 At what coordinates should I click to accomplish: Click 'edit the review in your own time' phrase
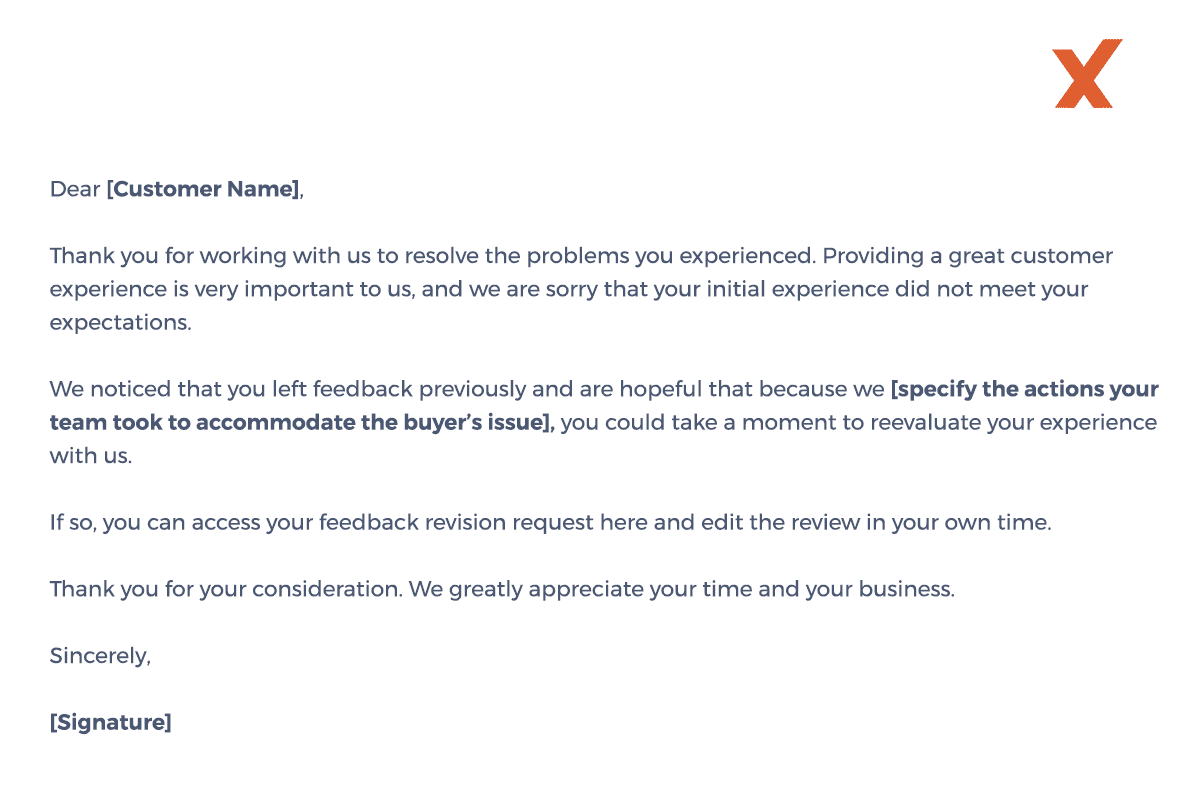pos(874,522)
